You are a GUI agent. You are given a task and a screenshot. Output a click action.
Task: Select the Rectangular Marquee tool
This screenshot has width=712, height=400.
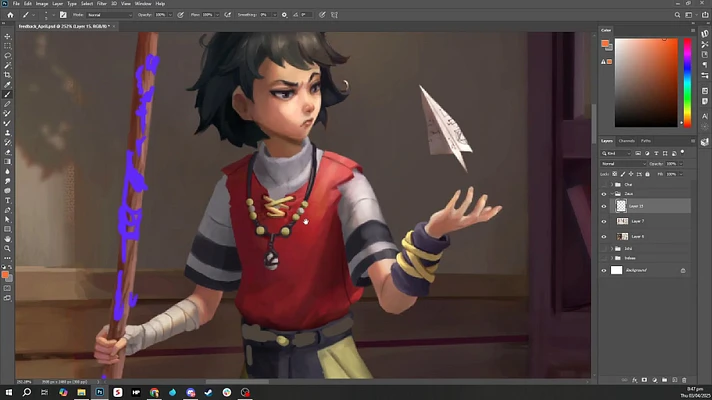pyautogui.click(x=7, y=46)
